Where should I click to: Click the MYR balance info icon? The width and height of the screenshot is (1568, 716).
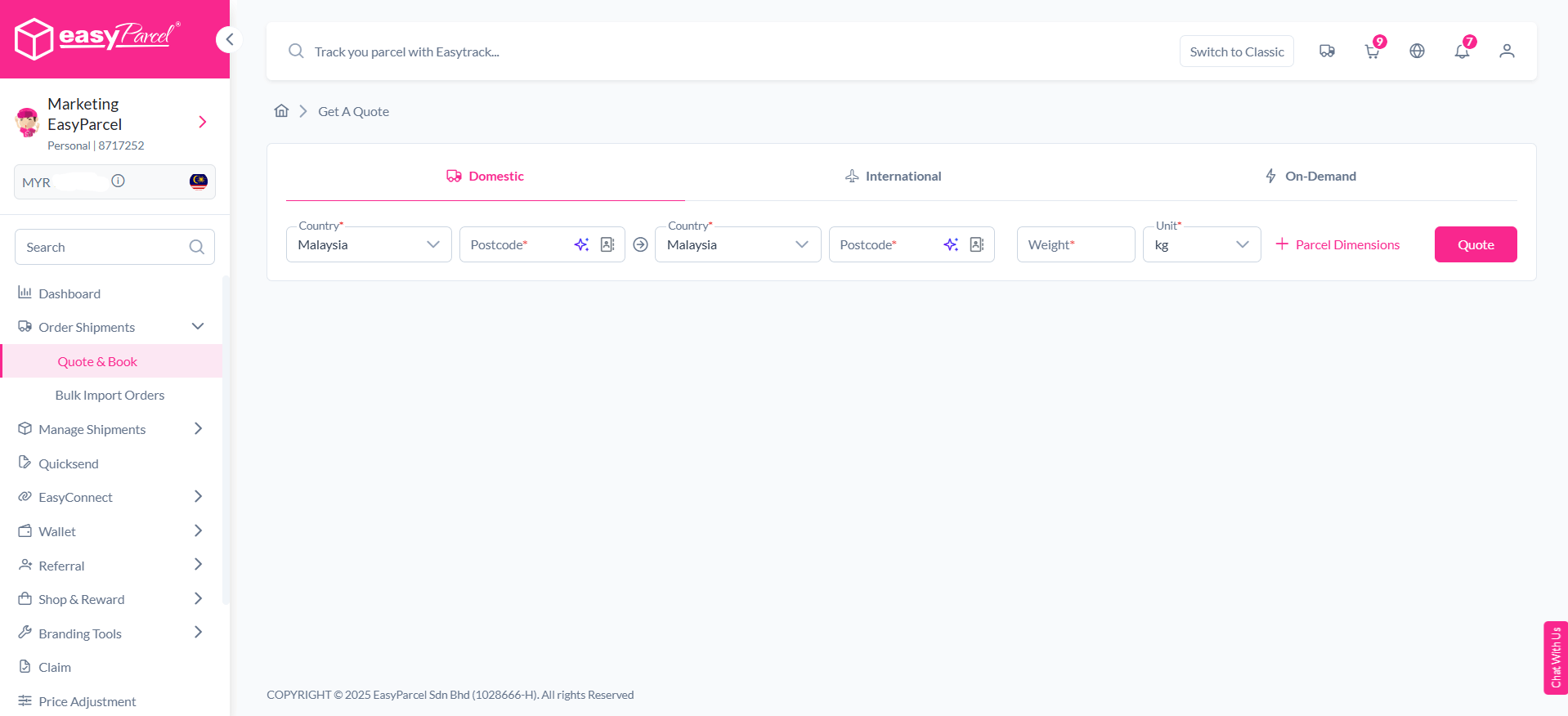[x=119, y=181]
